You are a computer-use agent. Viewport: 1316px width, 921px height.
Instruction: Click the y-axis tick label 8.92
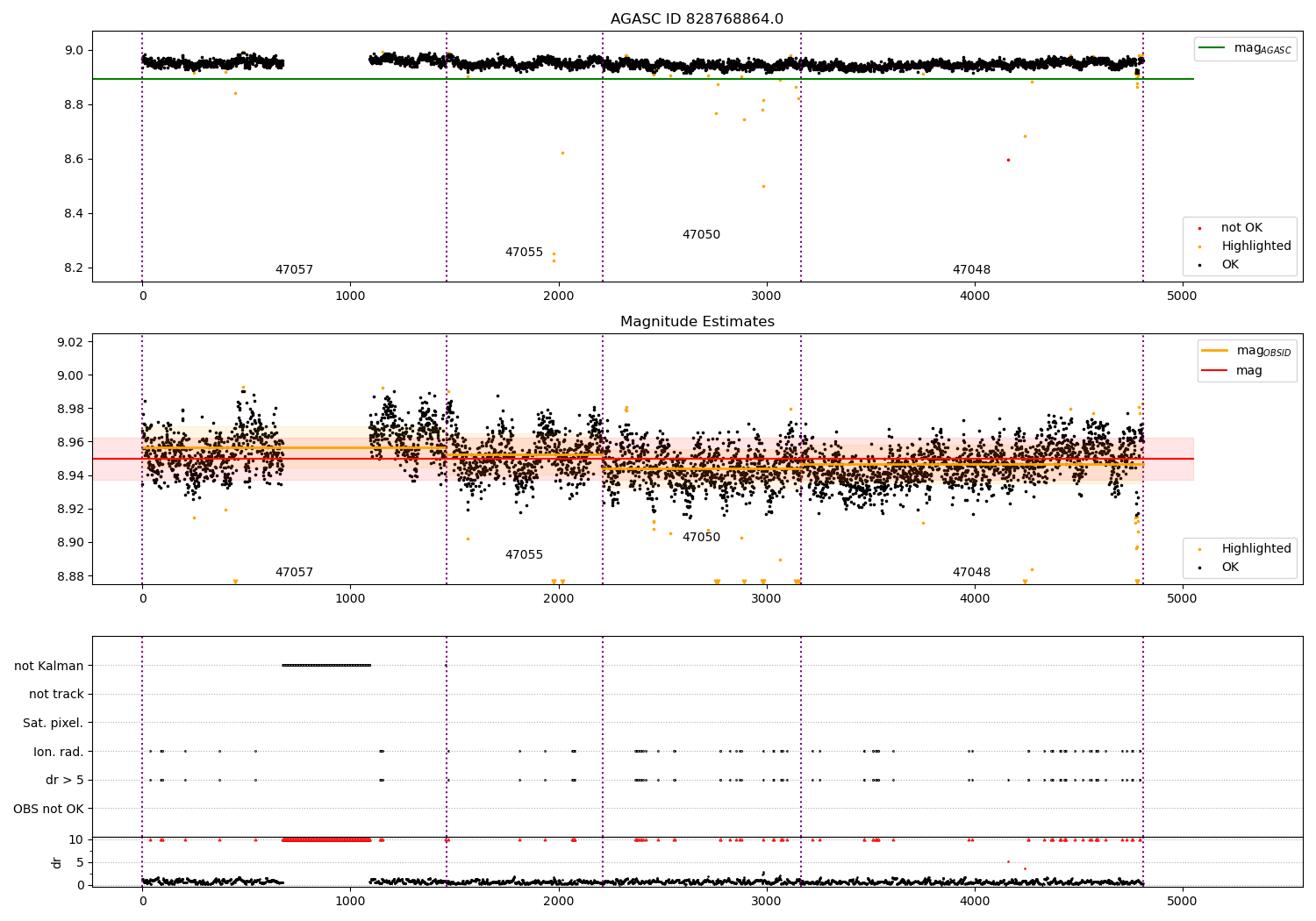pyautogui.click(x=69, y=509)
